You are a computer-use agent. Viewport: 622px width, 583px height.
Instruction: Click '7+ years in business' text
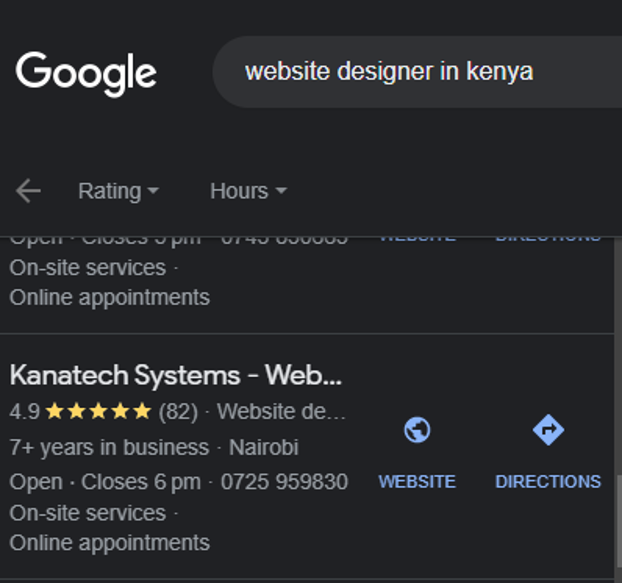[x=109, y=447]
